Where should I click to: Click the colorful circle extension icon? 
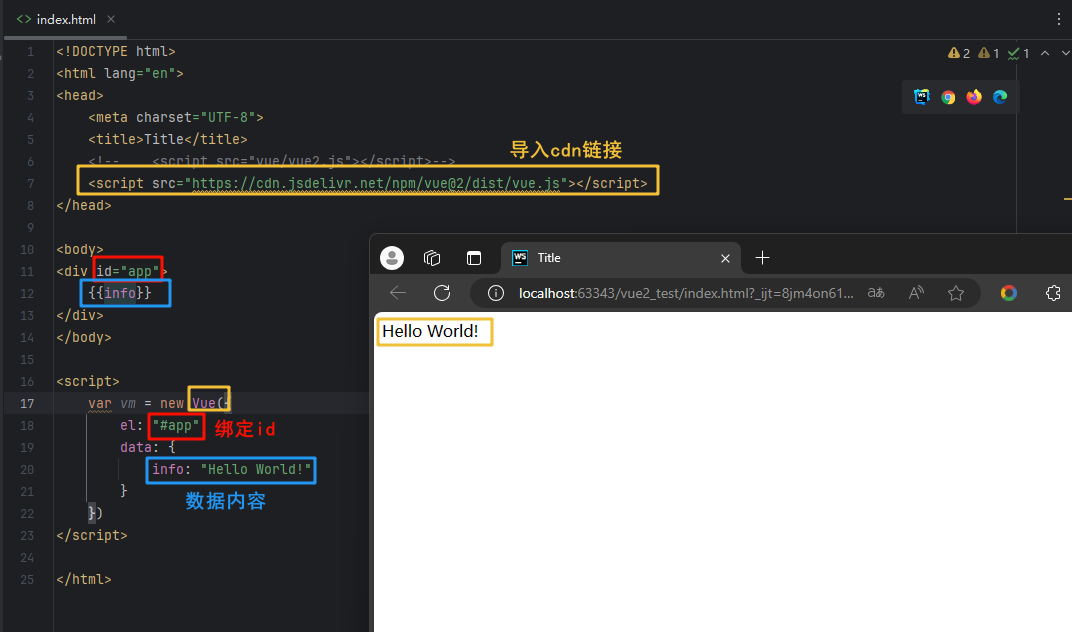coord(1008,293)
